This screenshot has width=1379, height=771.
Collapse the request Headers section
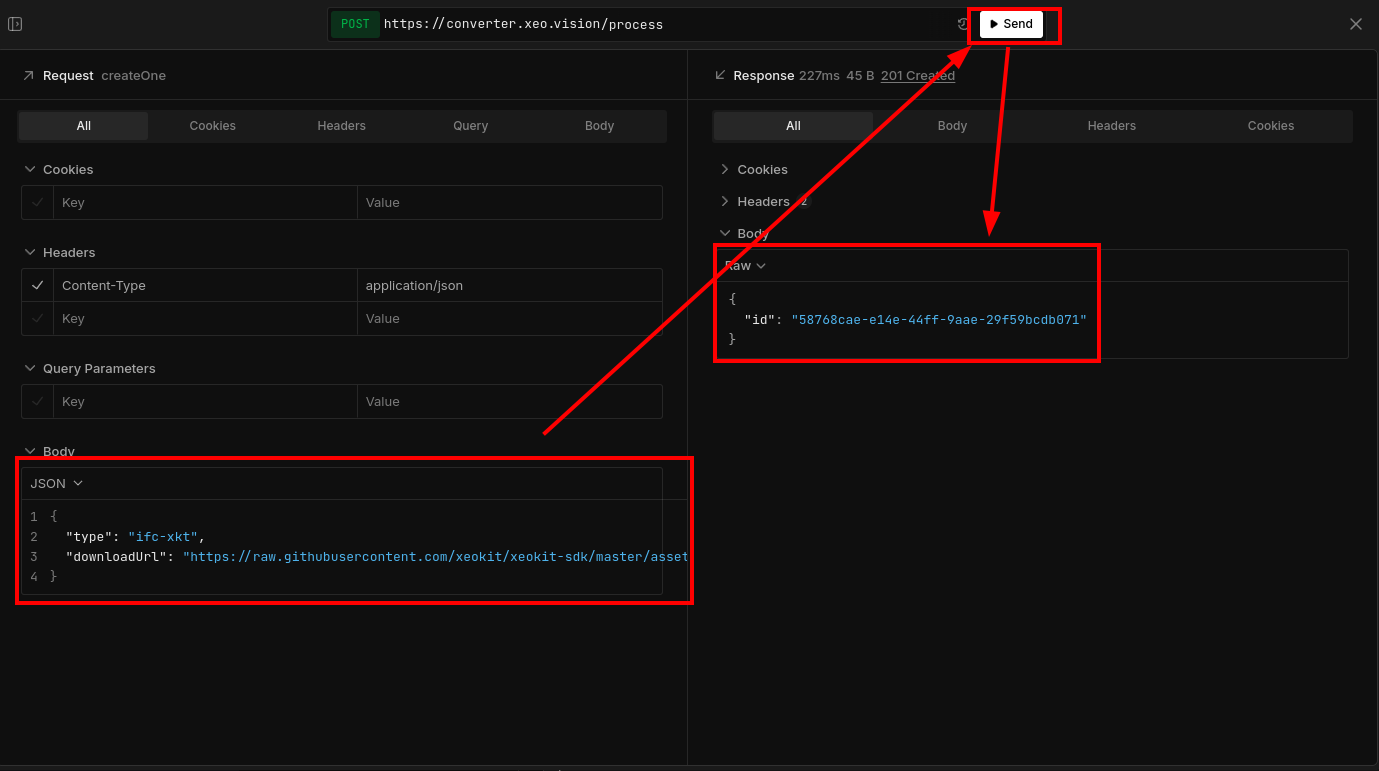point(30,253)
